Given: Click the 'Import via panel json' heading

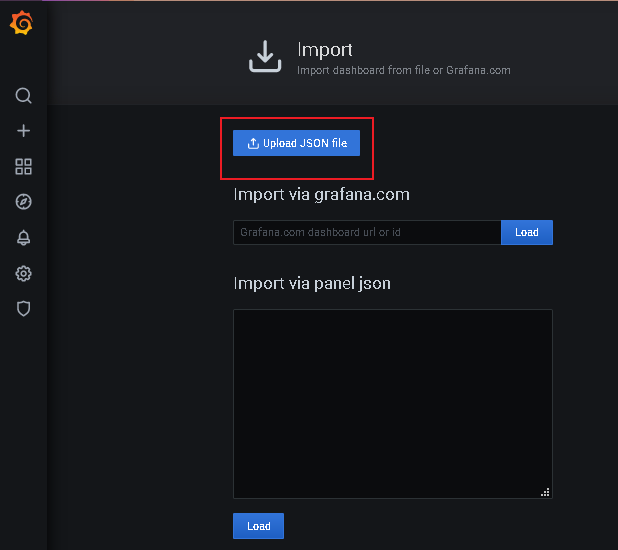Looking at the screenshot, I should [x=312, y=284].
